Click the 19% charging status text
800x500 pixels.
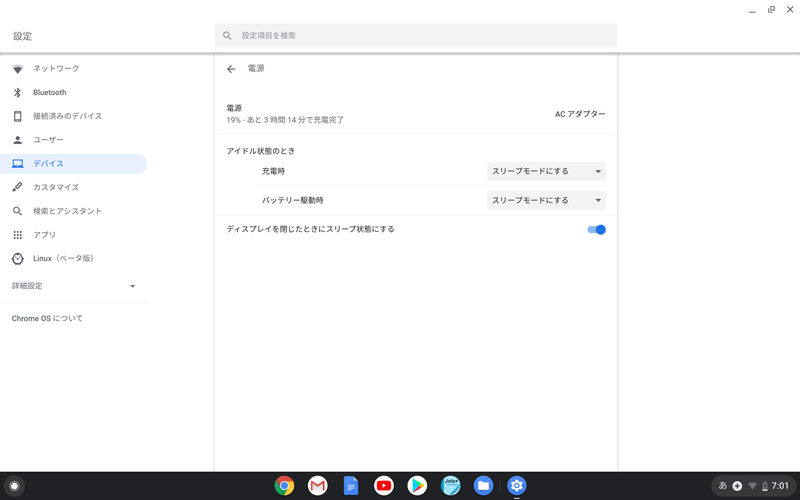tap(285, 120)
